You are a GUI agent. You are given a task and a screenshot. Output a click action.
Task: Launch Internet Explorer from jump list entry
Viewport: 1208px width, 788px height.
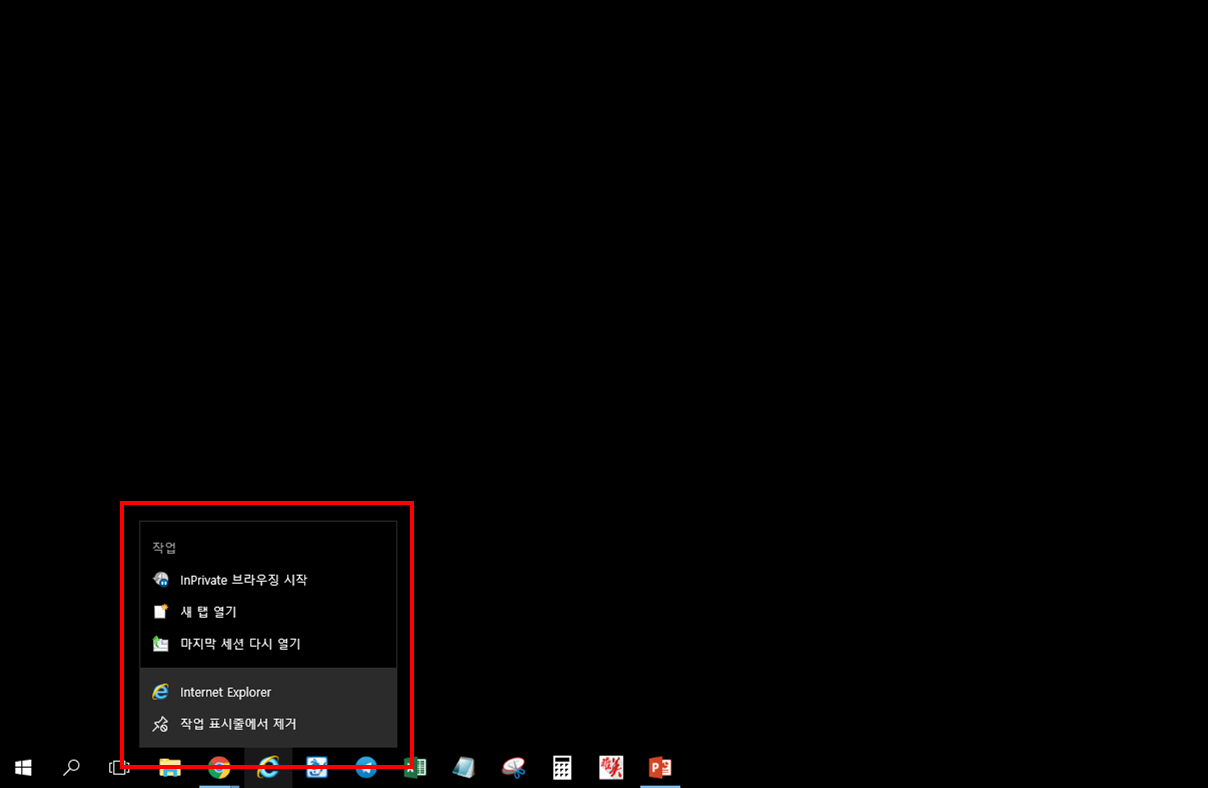click(x=268, y=692)
